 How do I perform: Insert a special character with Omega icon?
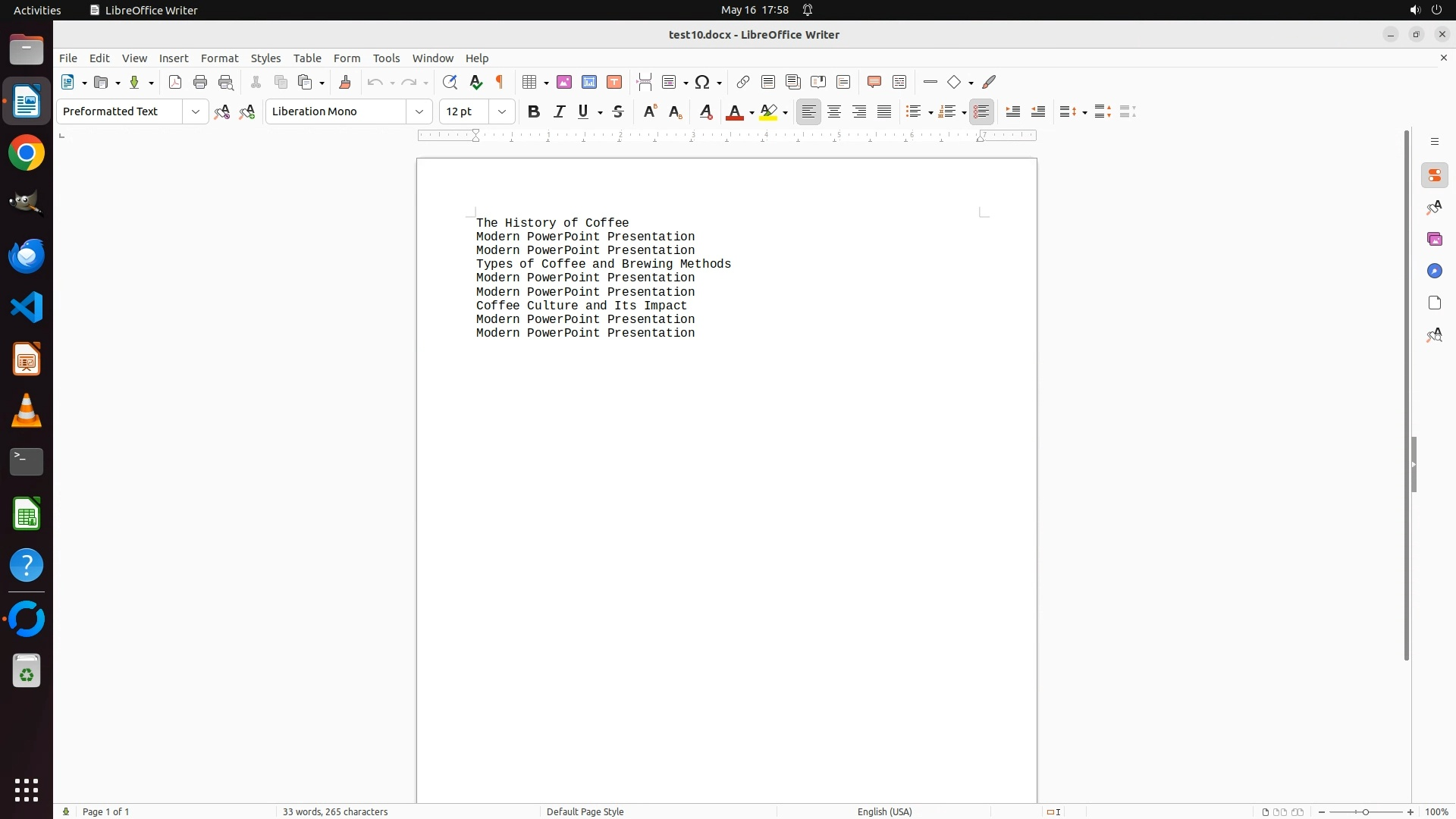[x=703, y=83]
